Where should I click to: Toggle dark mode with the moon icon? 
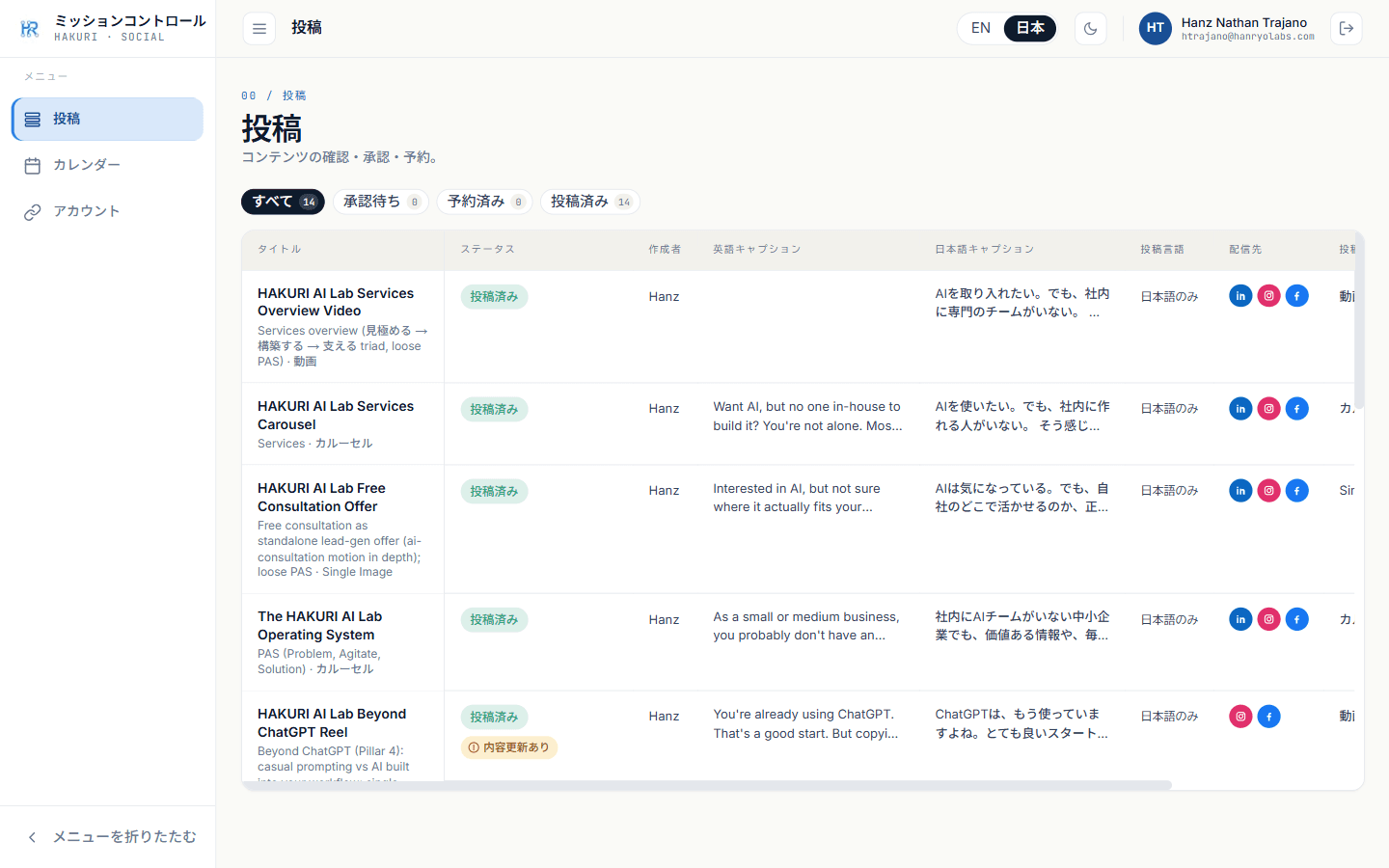pyautogui.click(x=1091, y=29)
